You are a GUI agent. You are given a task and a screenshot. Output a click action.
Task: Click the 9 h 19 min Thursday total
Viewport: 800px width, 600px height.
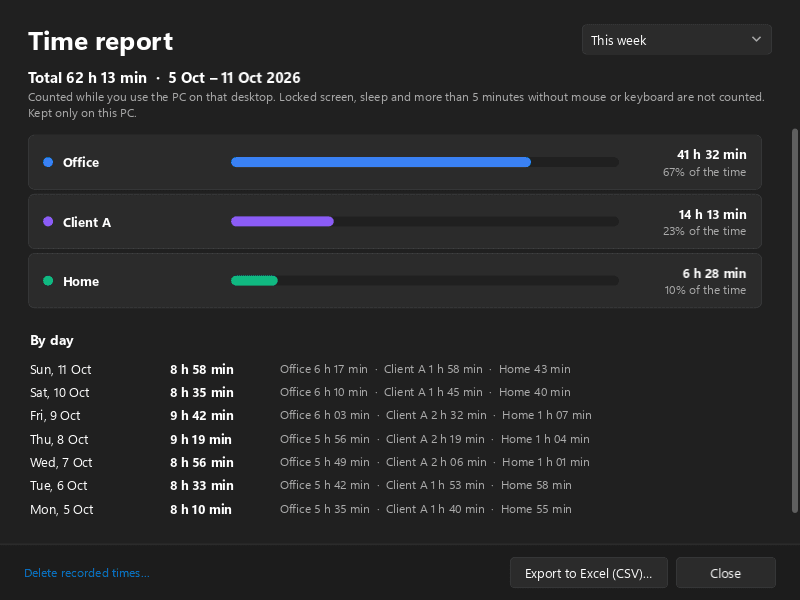(201, 439)
